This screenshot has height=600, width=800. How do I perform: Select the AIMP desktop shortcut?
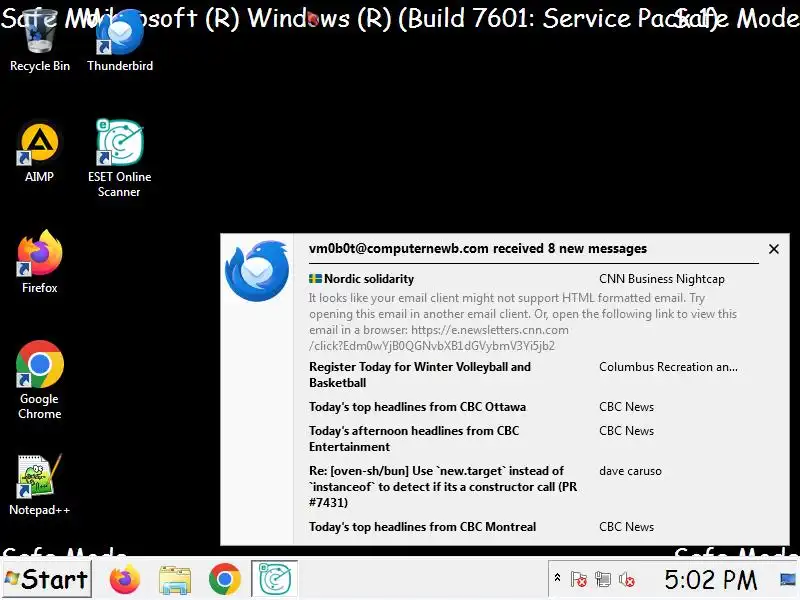39,153
